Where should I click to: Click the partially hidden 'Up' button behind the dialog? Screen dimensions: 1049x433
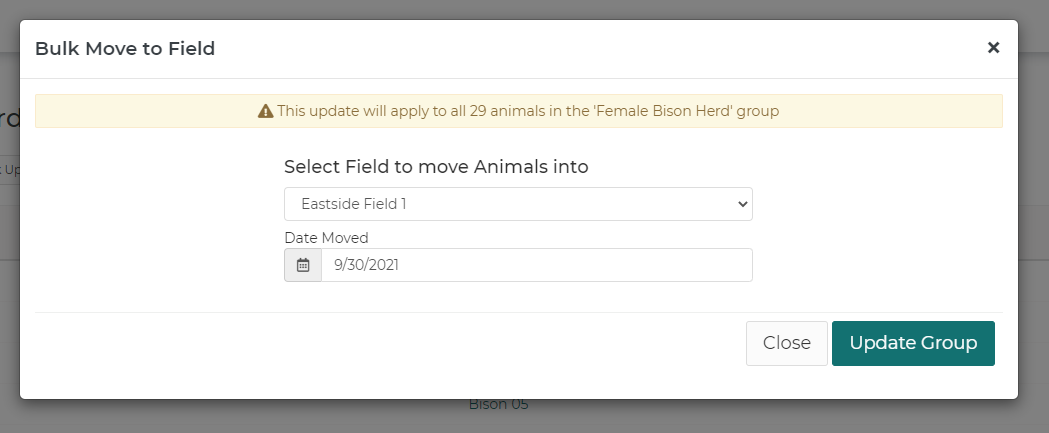(10, 169)
